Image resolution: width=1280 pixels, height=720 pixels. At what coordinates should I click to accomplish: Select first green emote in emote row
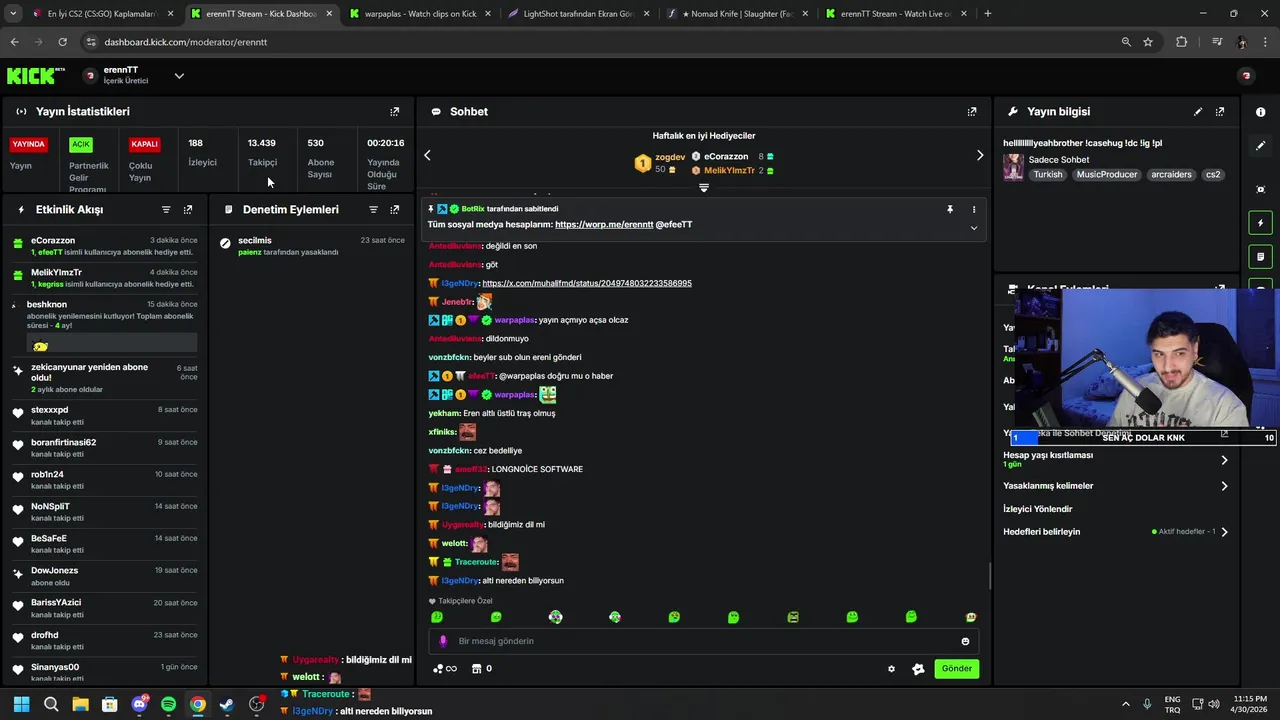pos(437,617)
